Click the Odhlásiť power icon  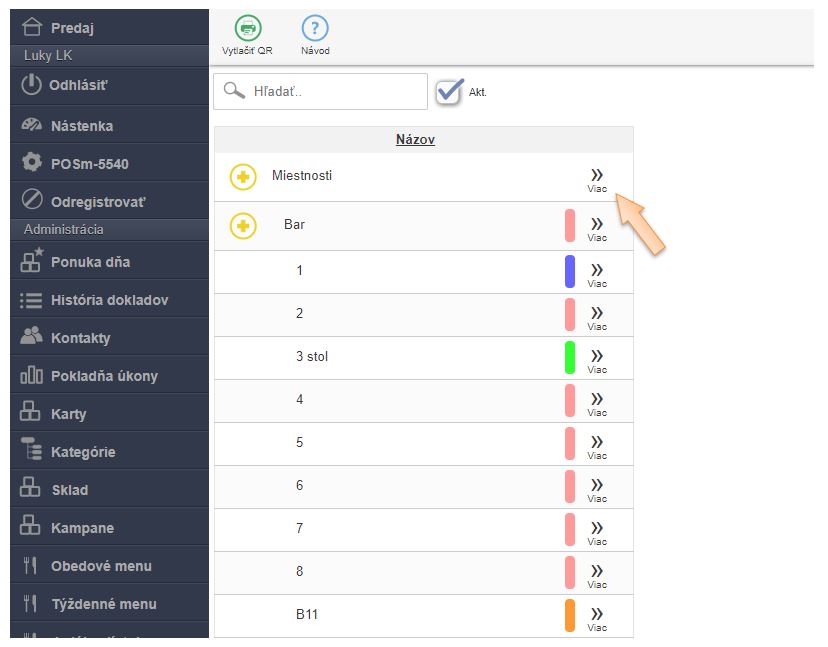pyautogui.click(x=32, y=85)
